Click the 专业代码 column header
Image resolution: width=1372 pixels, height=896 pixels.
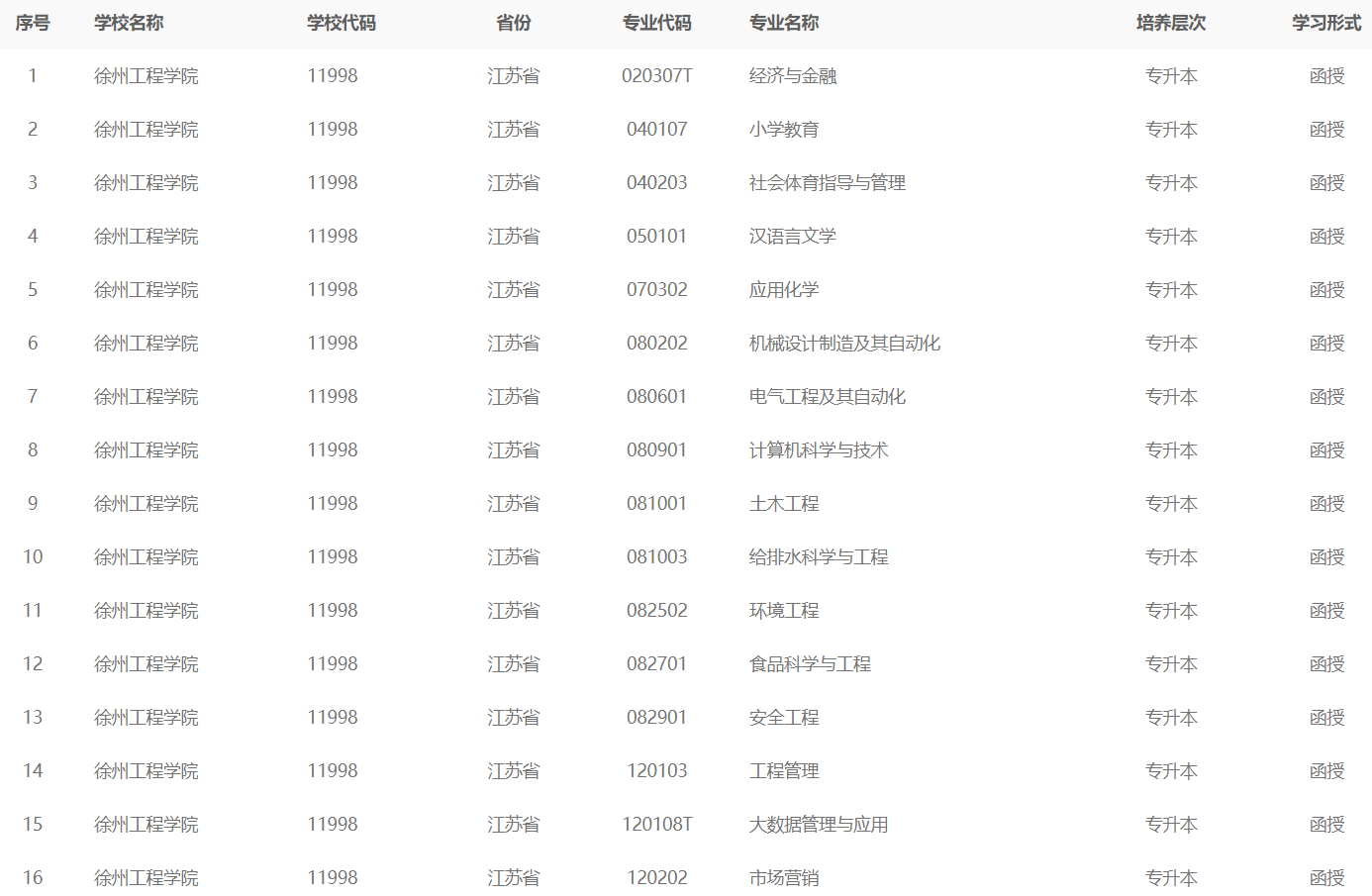[657, 23]
